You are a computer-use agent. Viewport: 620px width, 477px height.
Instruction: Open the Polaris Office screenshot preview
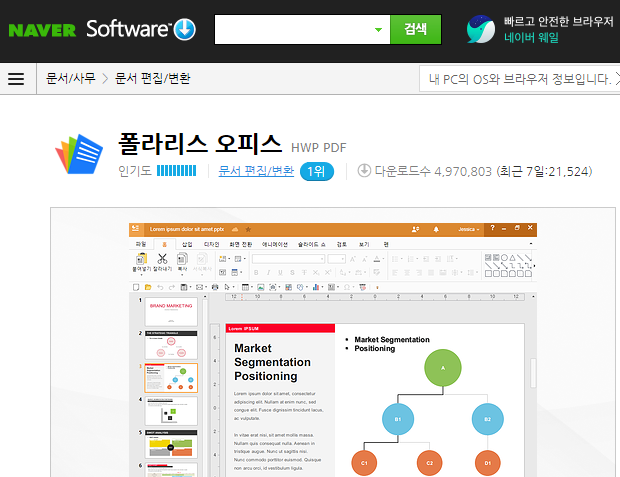coord(333,342)
